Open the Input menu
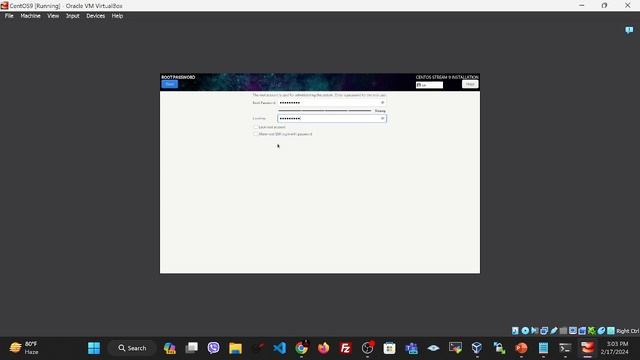The image size is (640, 360). 73,16
